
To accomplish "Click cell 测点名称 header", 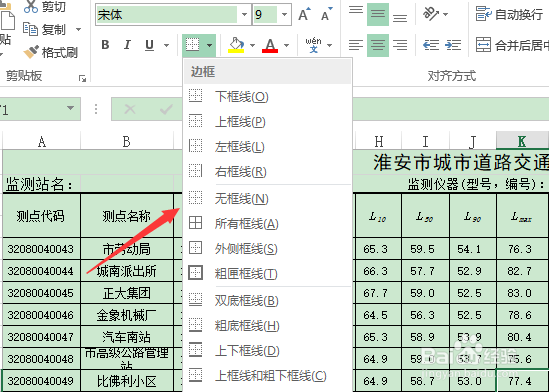I will click(127, 216).
